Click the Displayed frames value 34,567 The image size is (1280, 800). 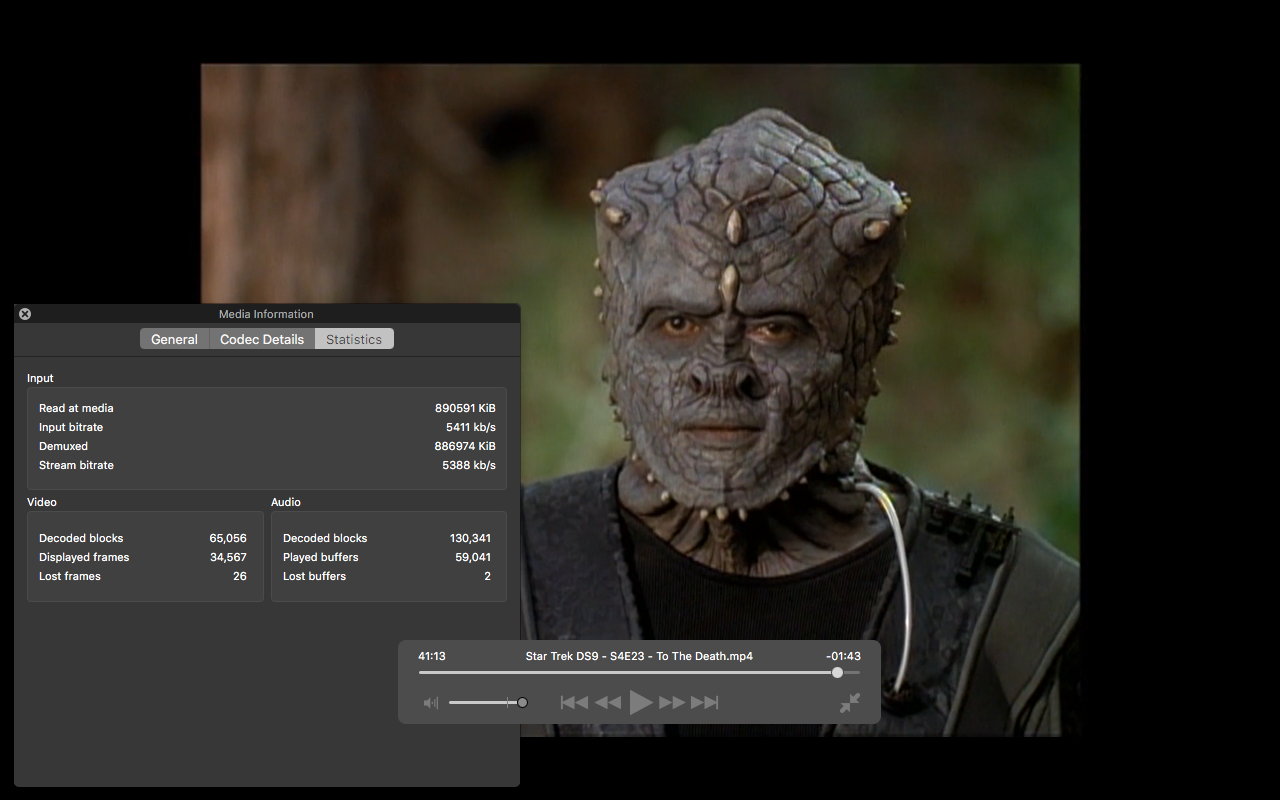click(228, 557)
